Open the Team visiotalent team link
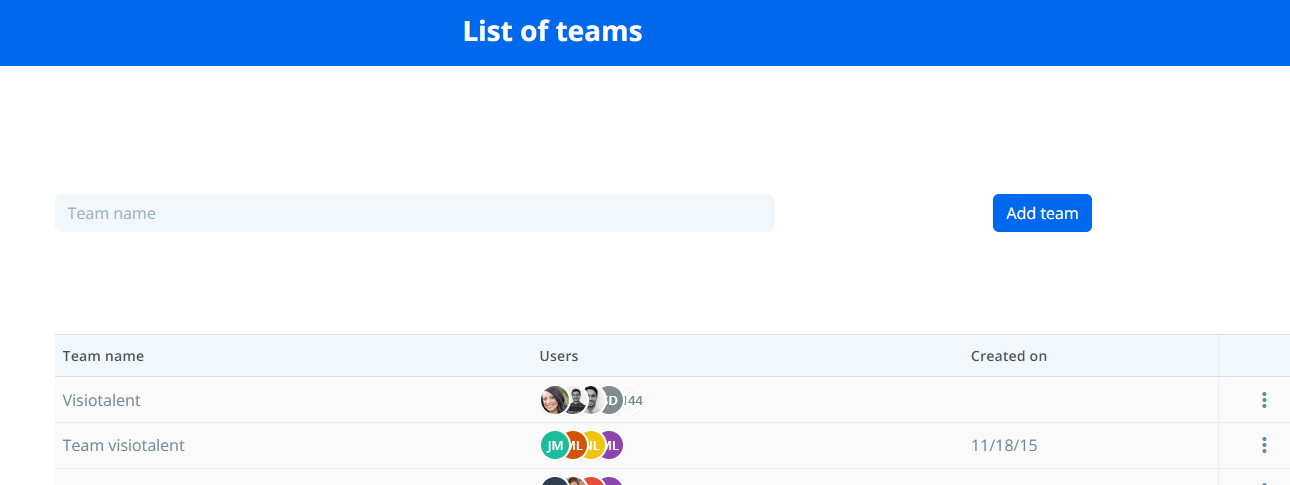The height and width of the screenshot is (485, 1290). [x=124, y=445]
